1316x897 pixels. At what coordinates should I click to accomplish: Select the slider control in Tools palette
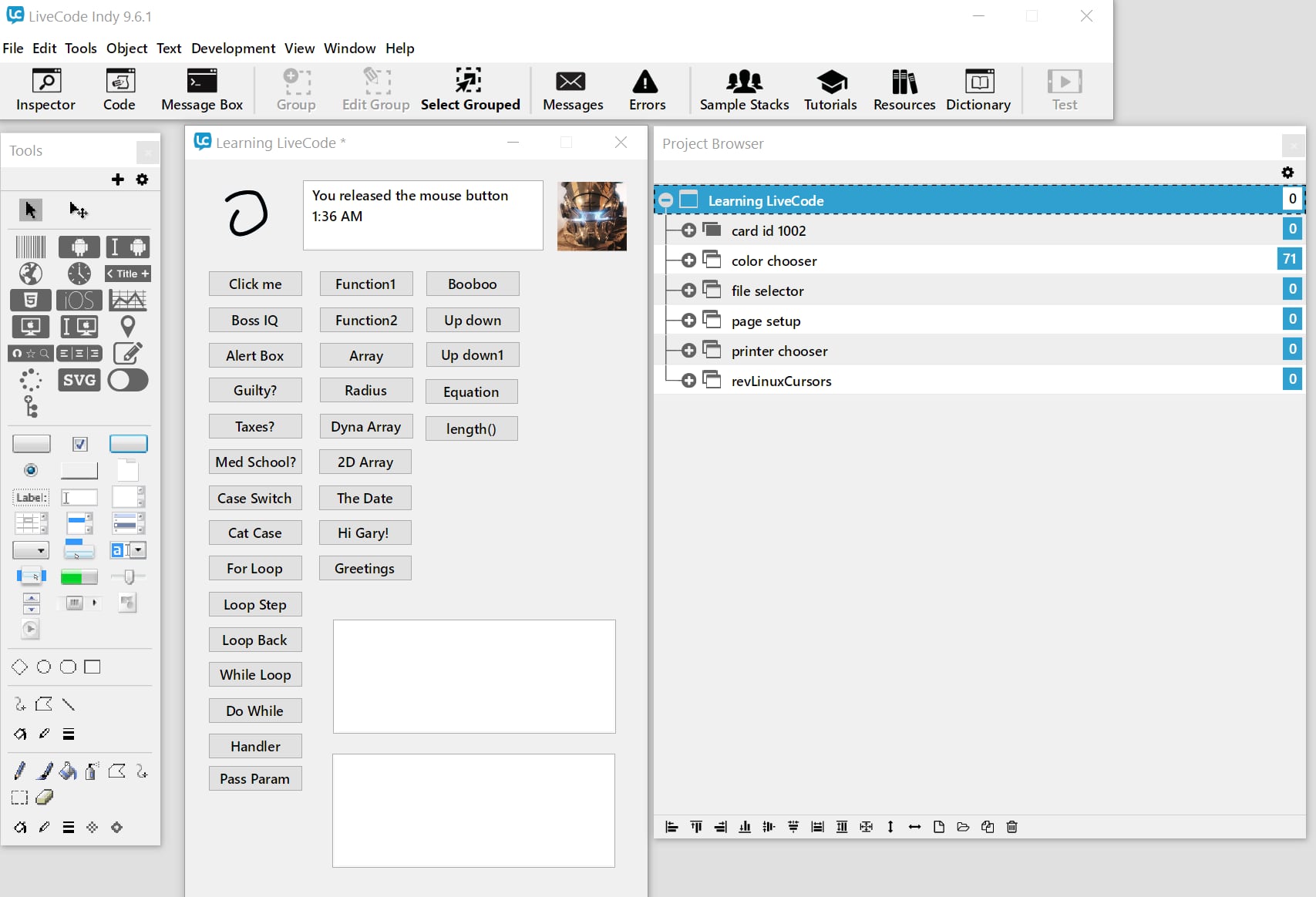[x=128, y=576]
